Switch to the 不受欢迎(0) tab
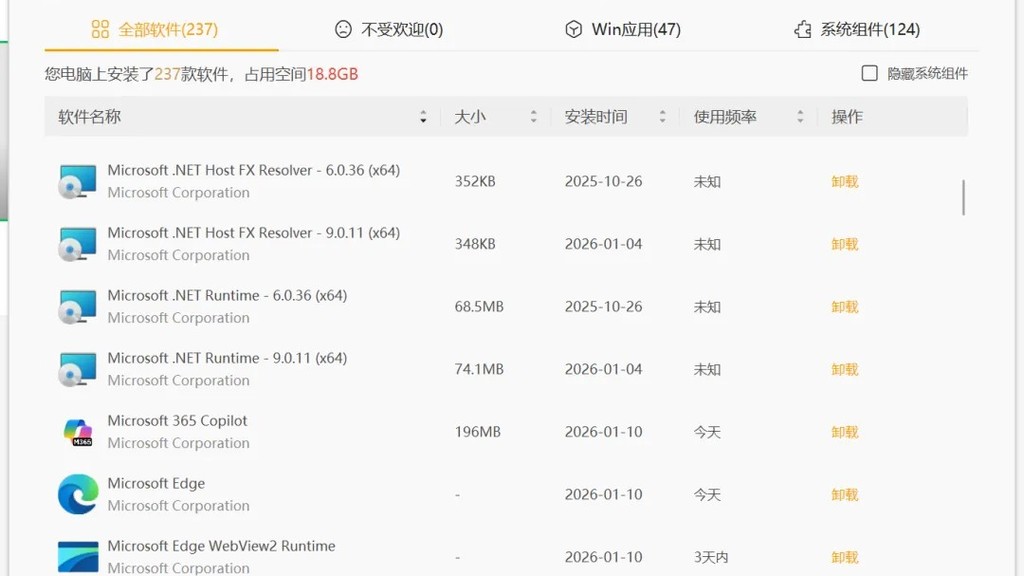The height and width of the screenshot is (576, 1024). (x=389, y=29)
